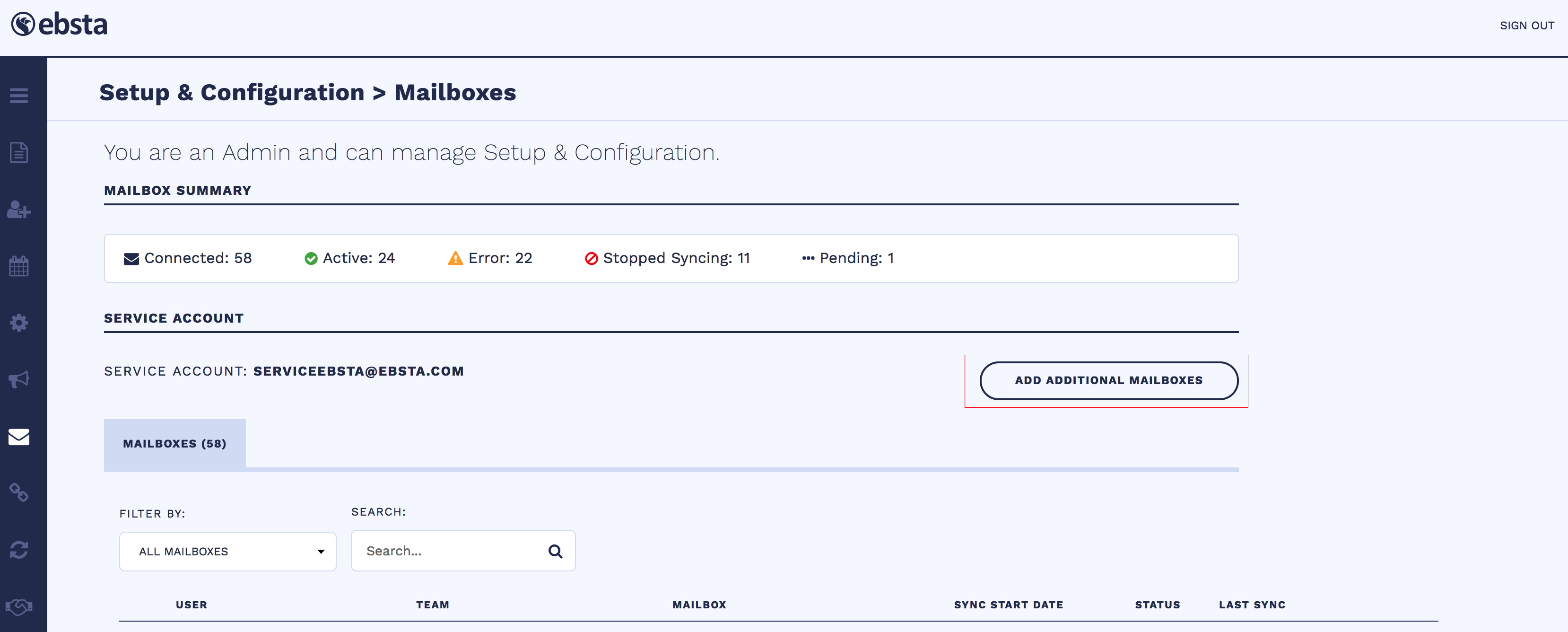Open the hamburger menu in sidebar
Image resolution: width=1568 pixels, height=632 pixels.
coord(19,96)
